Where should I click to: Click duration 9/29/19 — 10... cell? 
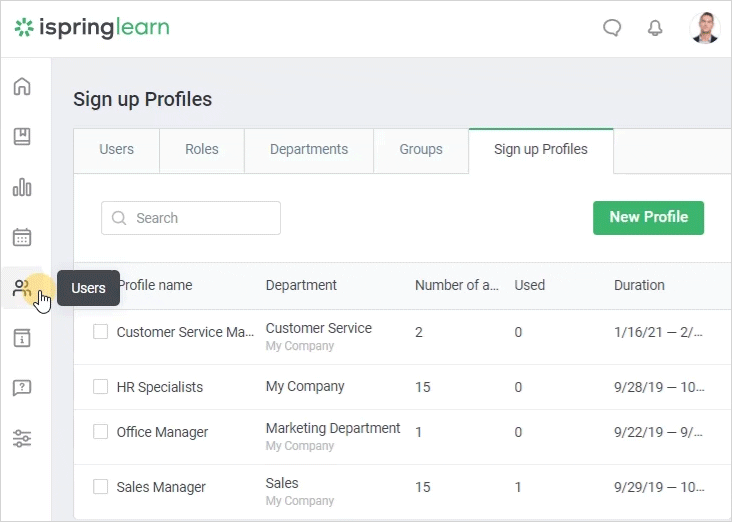coord(659,487)
